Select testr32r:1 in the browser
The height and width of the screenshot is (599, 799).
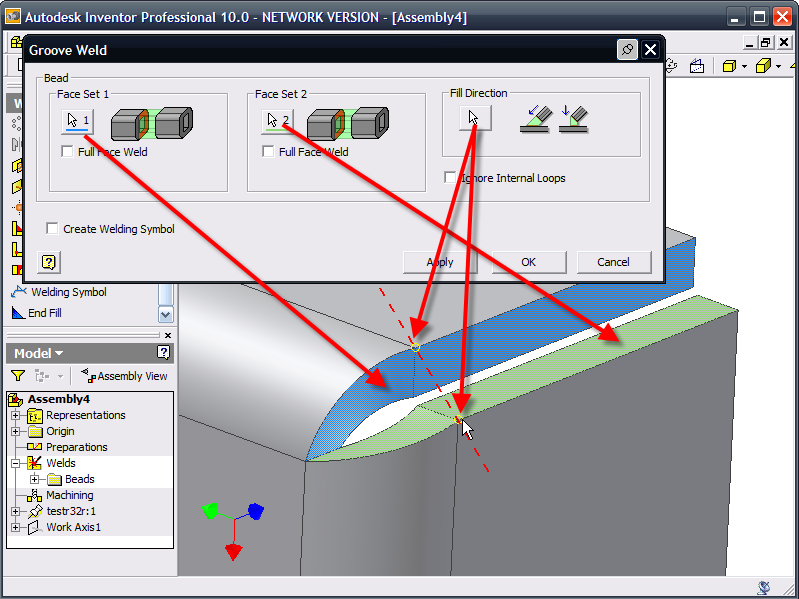pos(71,511)
